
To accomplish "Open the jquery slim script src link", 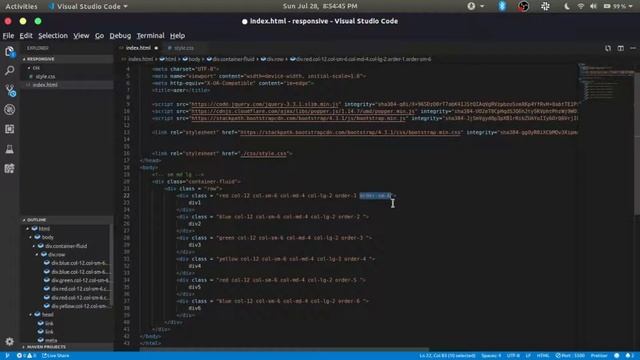I will click(265, 104).
